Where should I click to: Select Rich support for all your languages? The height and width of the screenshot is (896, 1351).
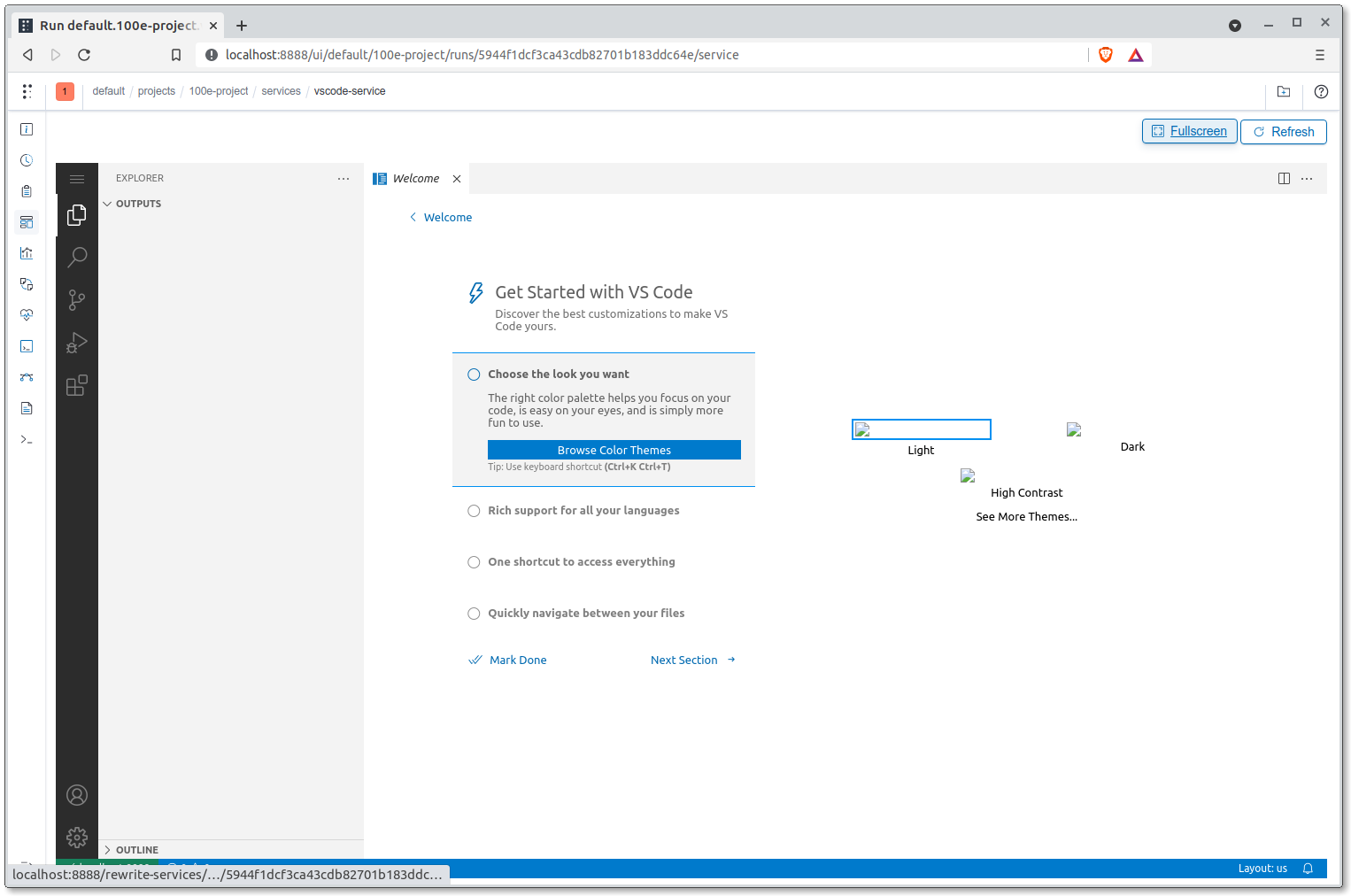coord(583,511)
